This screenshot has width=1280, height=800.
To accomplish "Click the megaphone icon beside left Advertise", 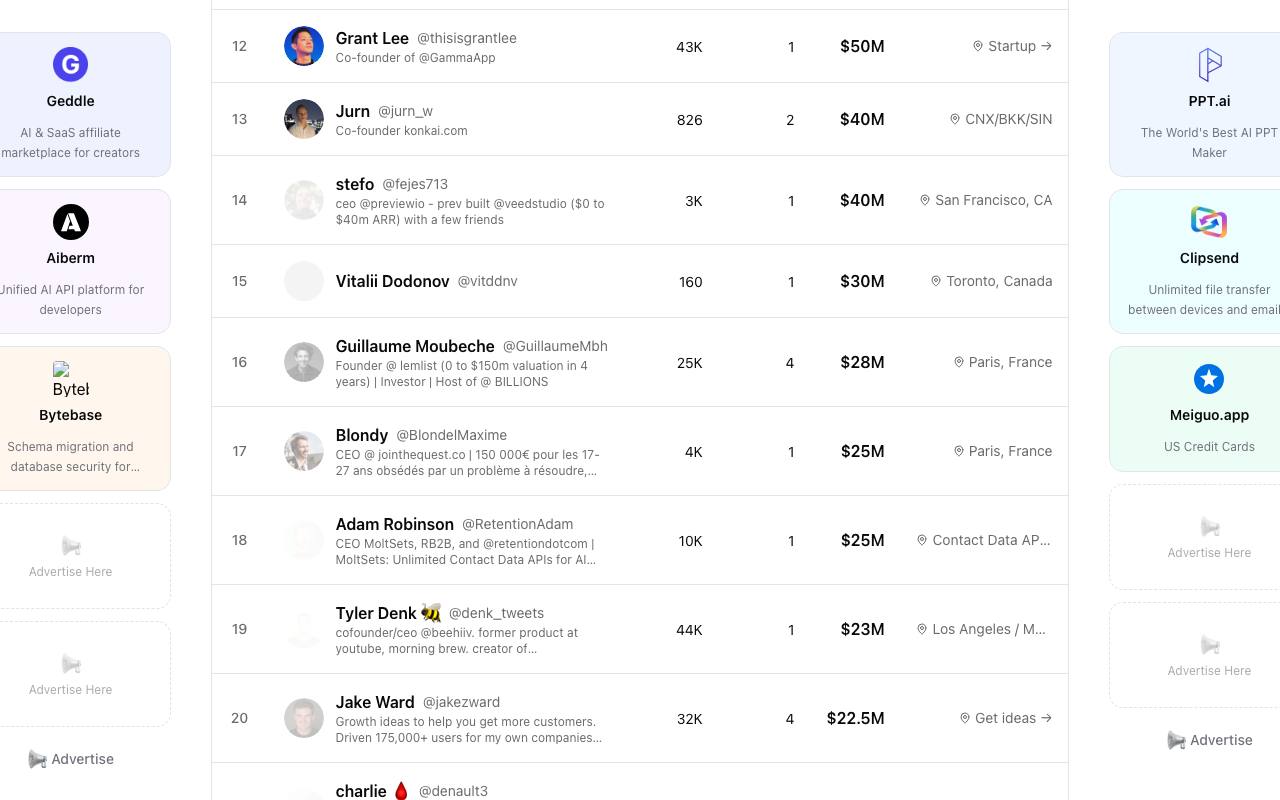I will tap(37, 759).
